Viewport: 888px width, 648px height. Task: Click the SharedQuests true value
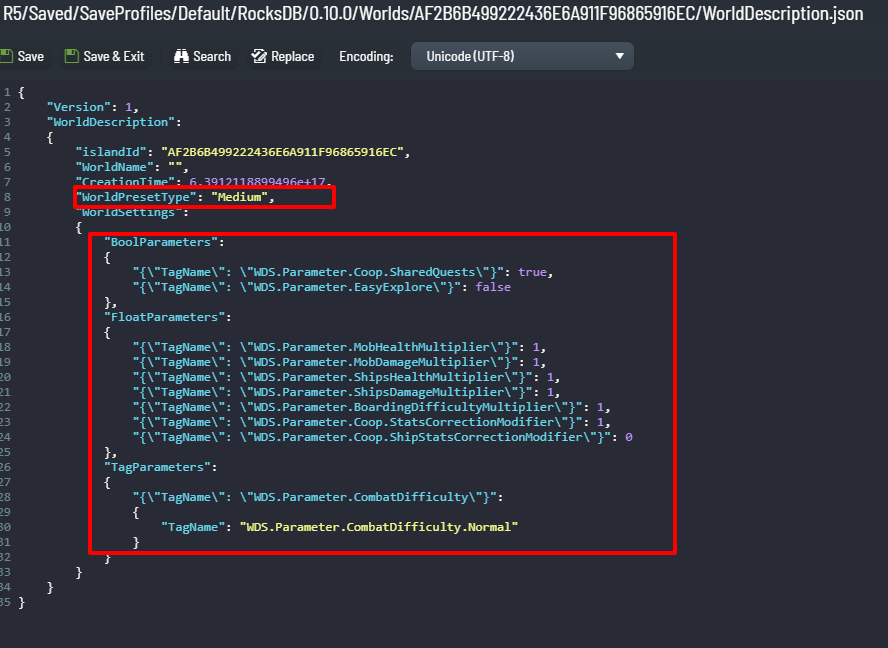coord(533,272)
